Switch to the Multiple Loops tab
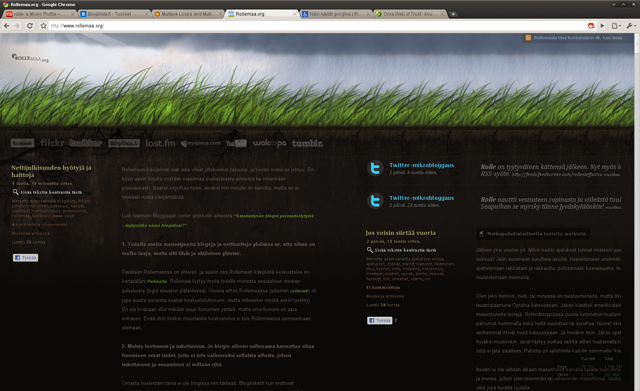The height and width of the screenshot is (391, 640). click(x=188, y=14)
